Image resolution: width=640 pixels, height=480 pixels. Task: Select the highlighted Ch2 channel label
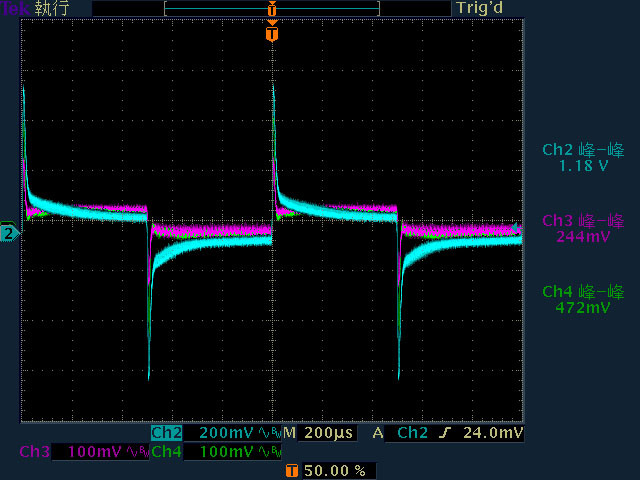(x=167, y=433)
